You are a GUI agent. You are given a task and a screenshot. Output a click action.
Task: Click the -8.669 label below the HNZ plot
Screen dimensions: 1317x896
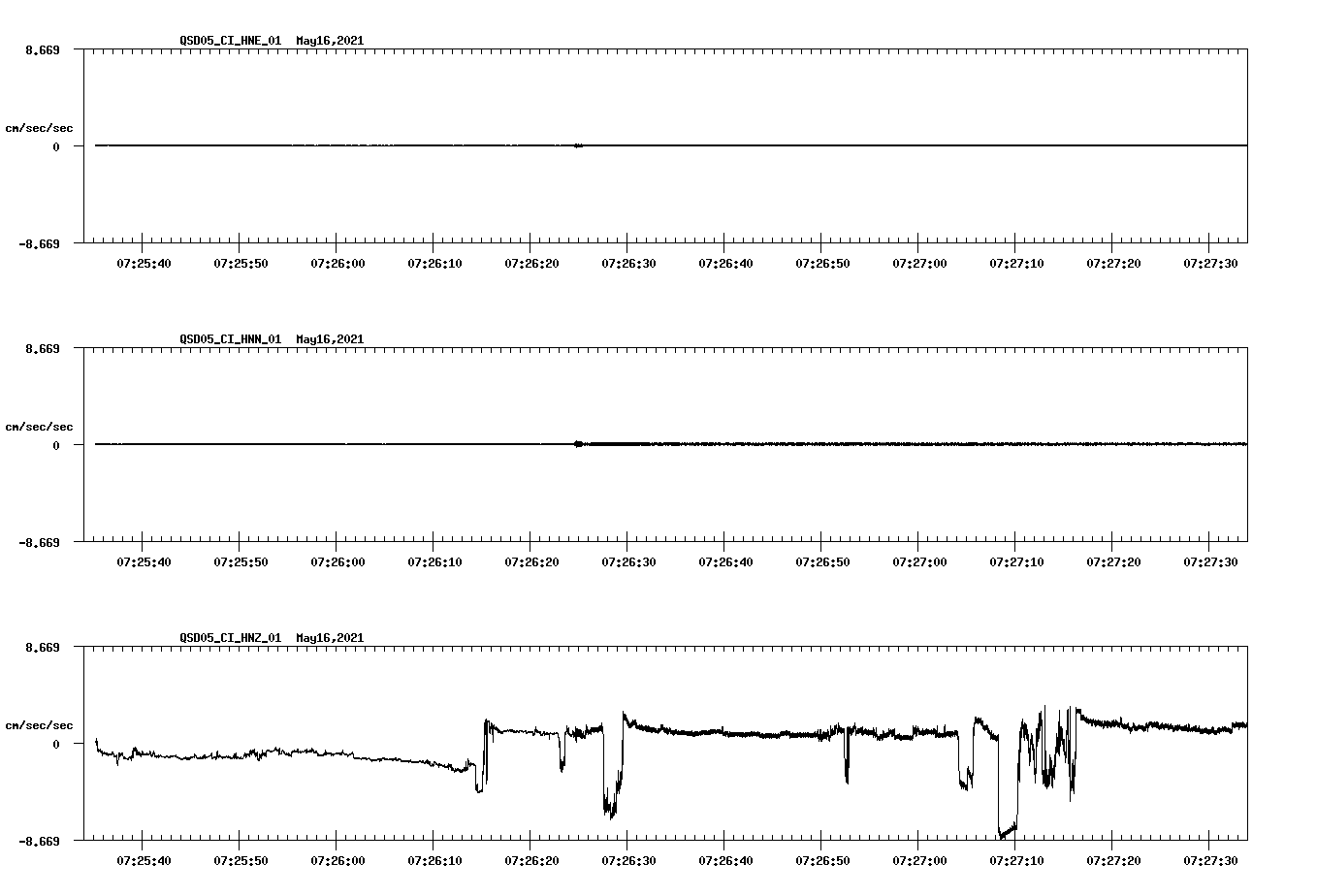pyautogui.click(x=39, y=843)
